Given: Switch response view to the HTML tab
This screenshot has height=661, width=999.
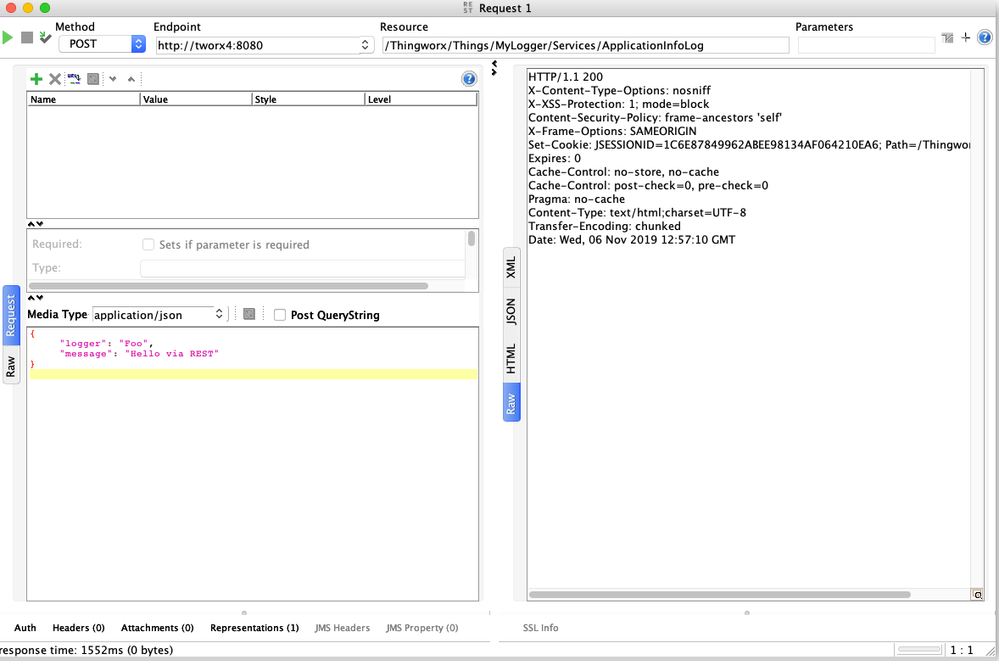Looking at the screenshot, I should tap(512, 359).
